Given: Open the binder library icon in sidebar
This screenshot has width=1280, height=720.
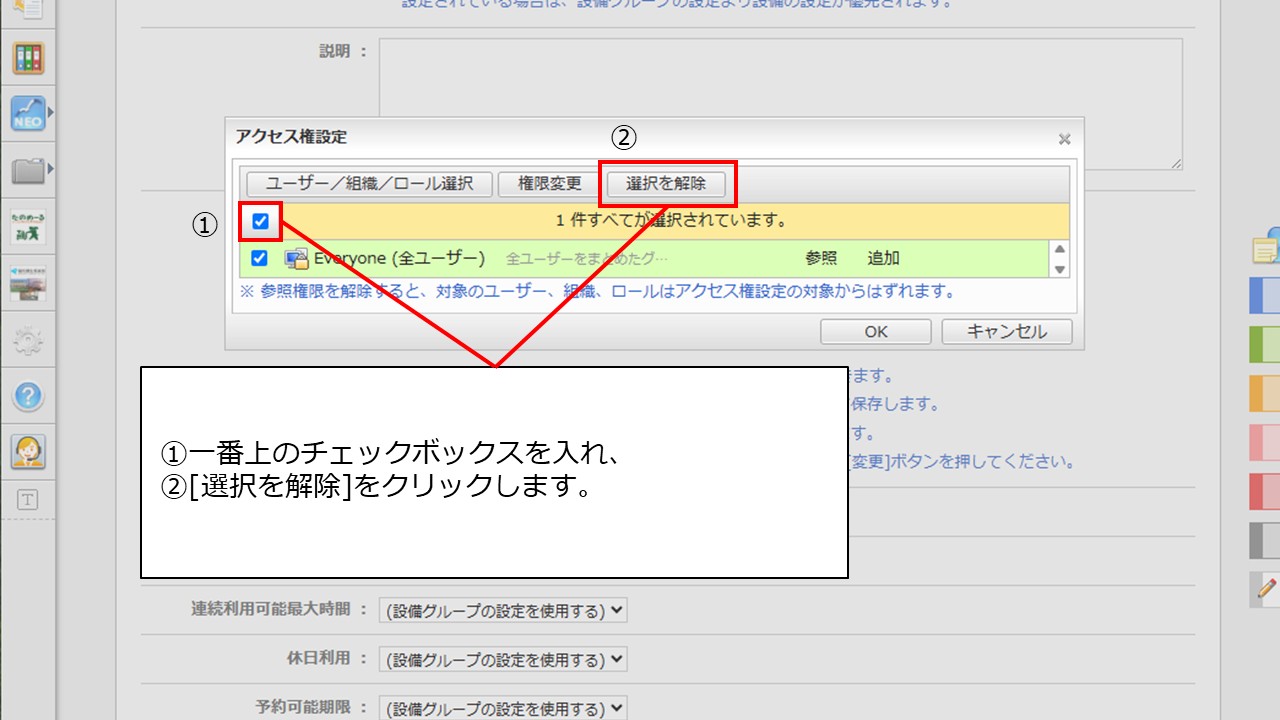Looking at the screenshot, I should point(28,59).
